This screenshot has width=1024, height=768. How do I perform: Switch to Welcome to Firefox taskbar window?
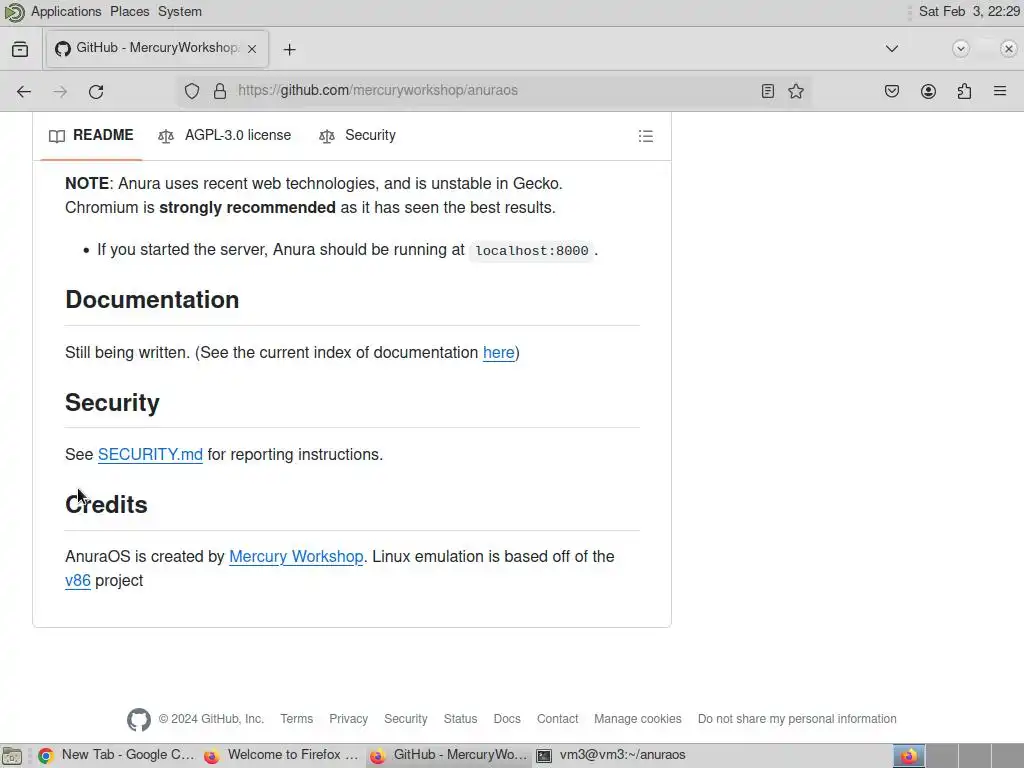coord(281,755)
